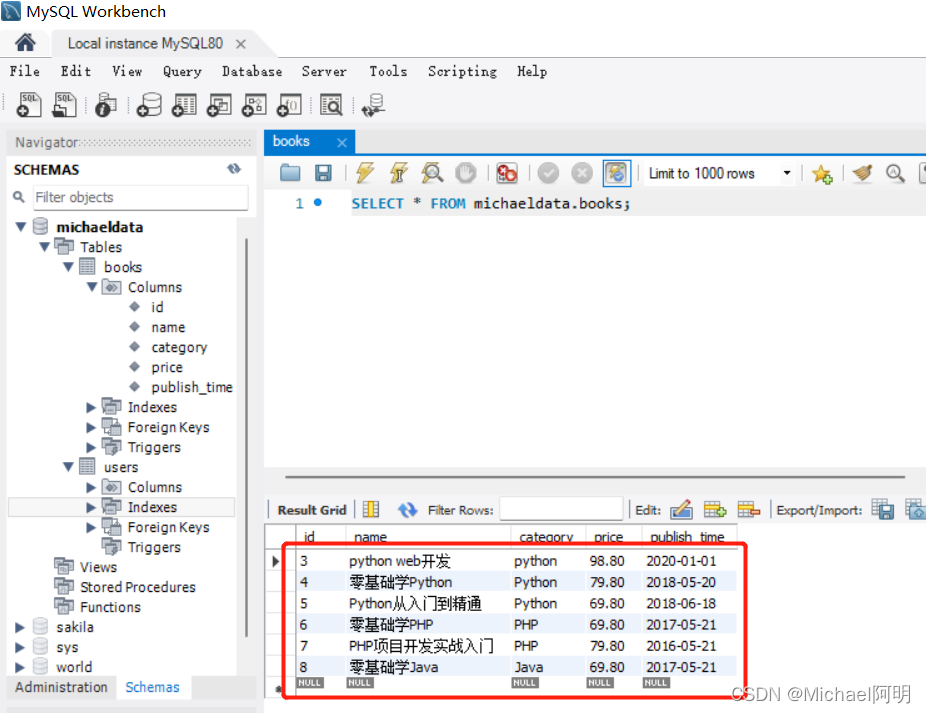Collapse the books Columns node
Viewport: 926px width, 713px height.
click(92, 287)
